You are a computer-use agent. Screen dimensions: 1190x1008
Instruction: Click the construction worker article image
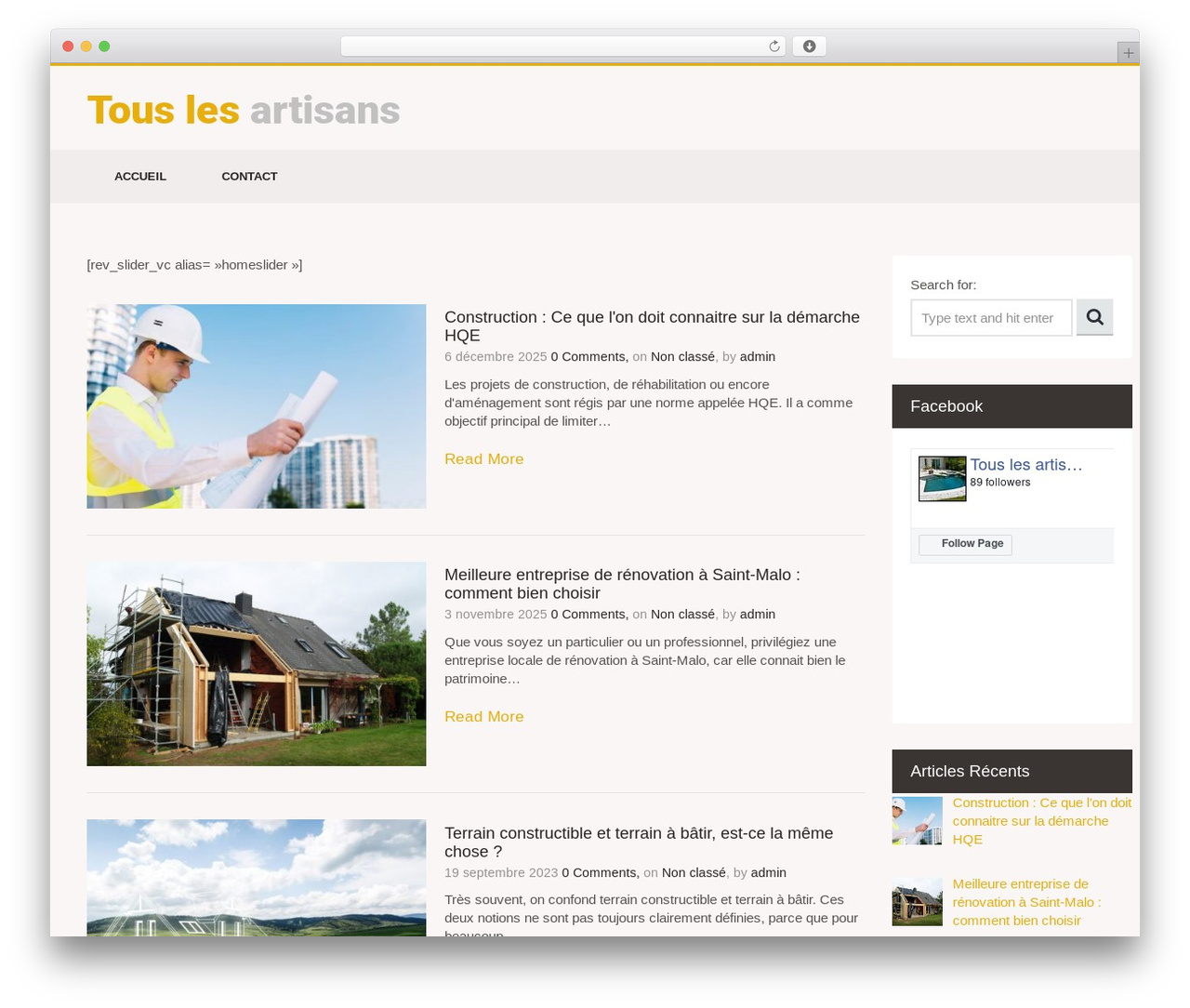point(257,406)
